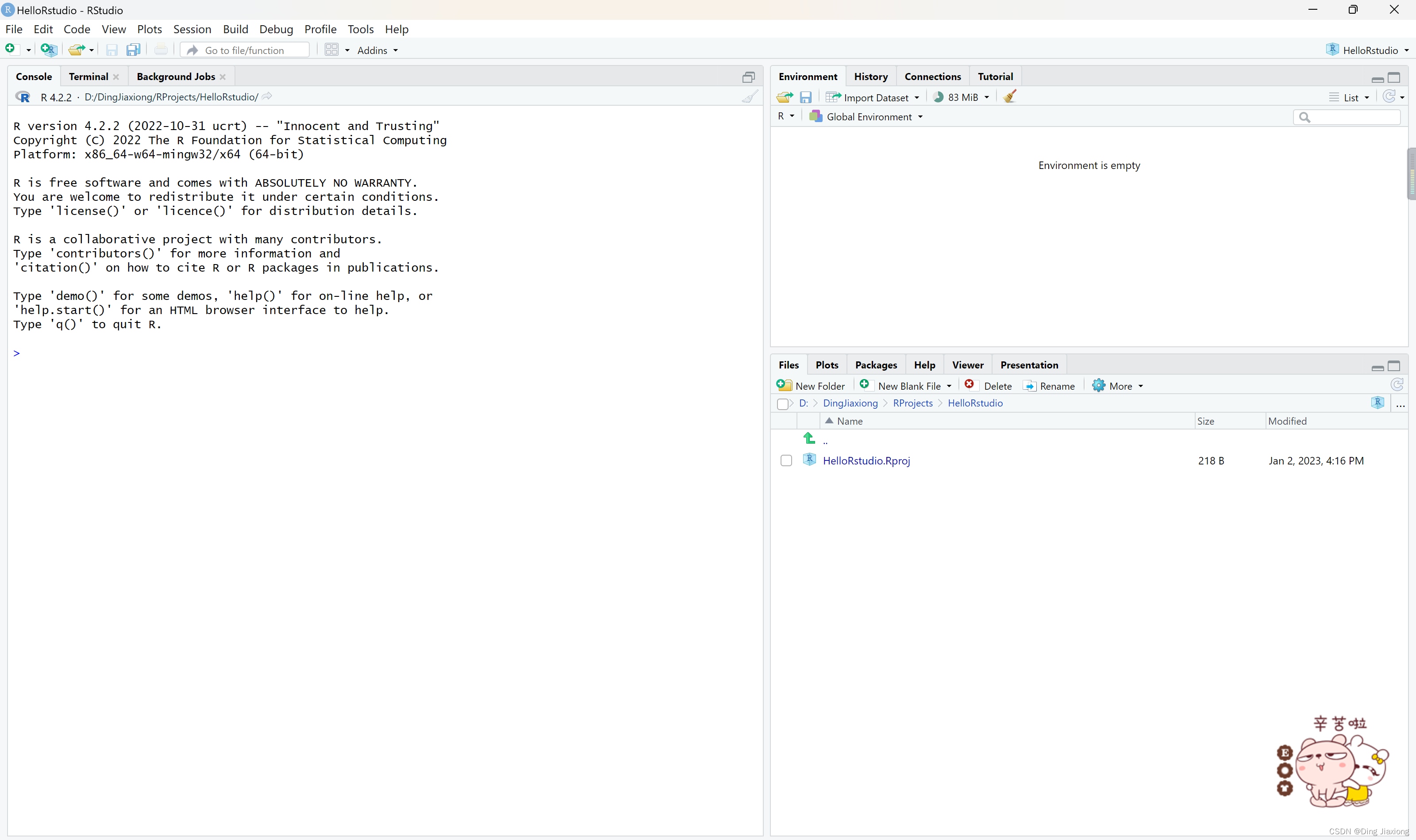This screenshot has width=1416, height=840.
Task: Toggle the select-all files checkbox
Action: tap(782, 403)
